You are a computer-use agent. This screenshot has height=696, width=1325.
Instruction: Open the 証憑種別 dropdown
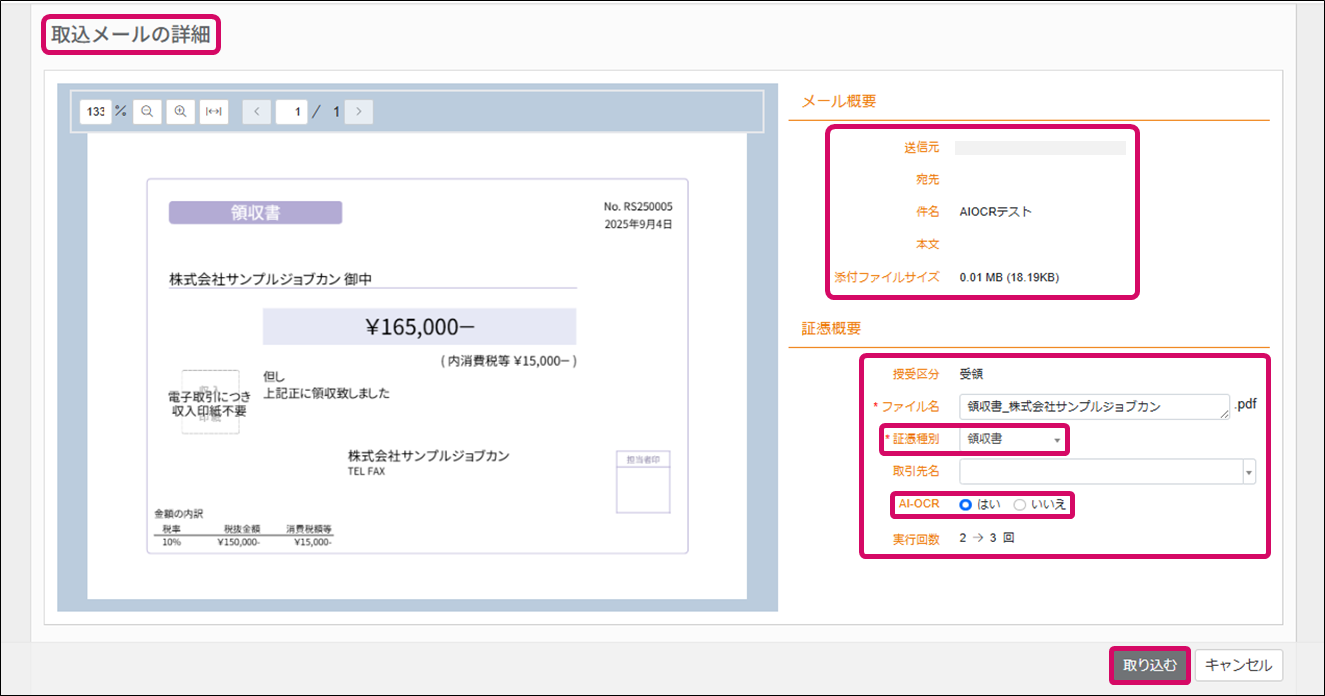click(1012, 439)
